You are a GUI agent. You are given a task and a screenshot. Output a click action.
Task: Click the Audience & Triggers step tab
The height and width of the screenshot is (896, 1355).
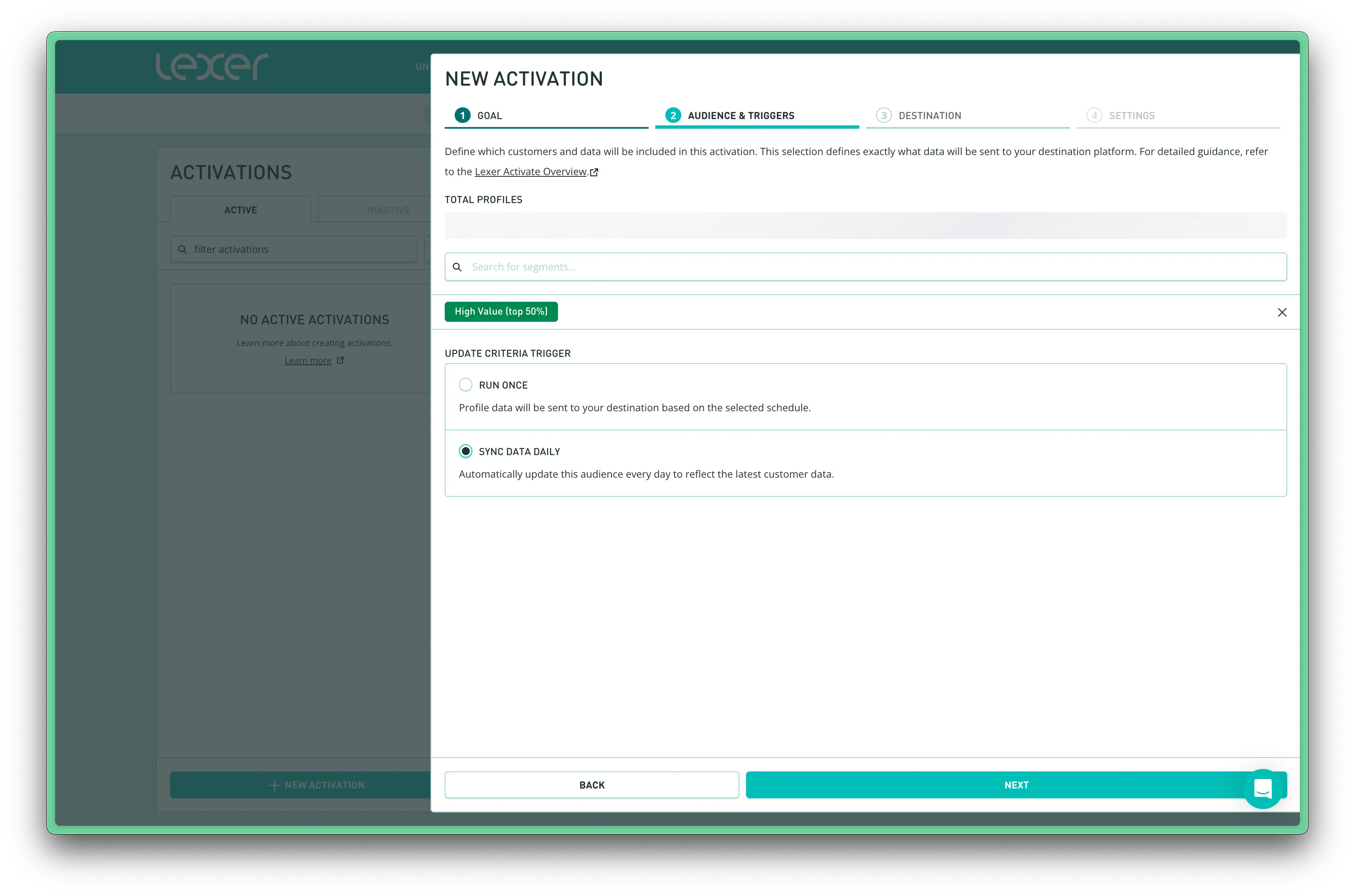point(741,115)
